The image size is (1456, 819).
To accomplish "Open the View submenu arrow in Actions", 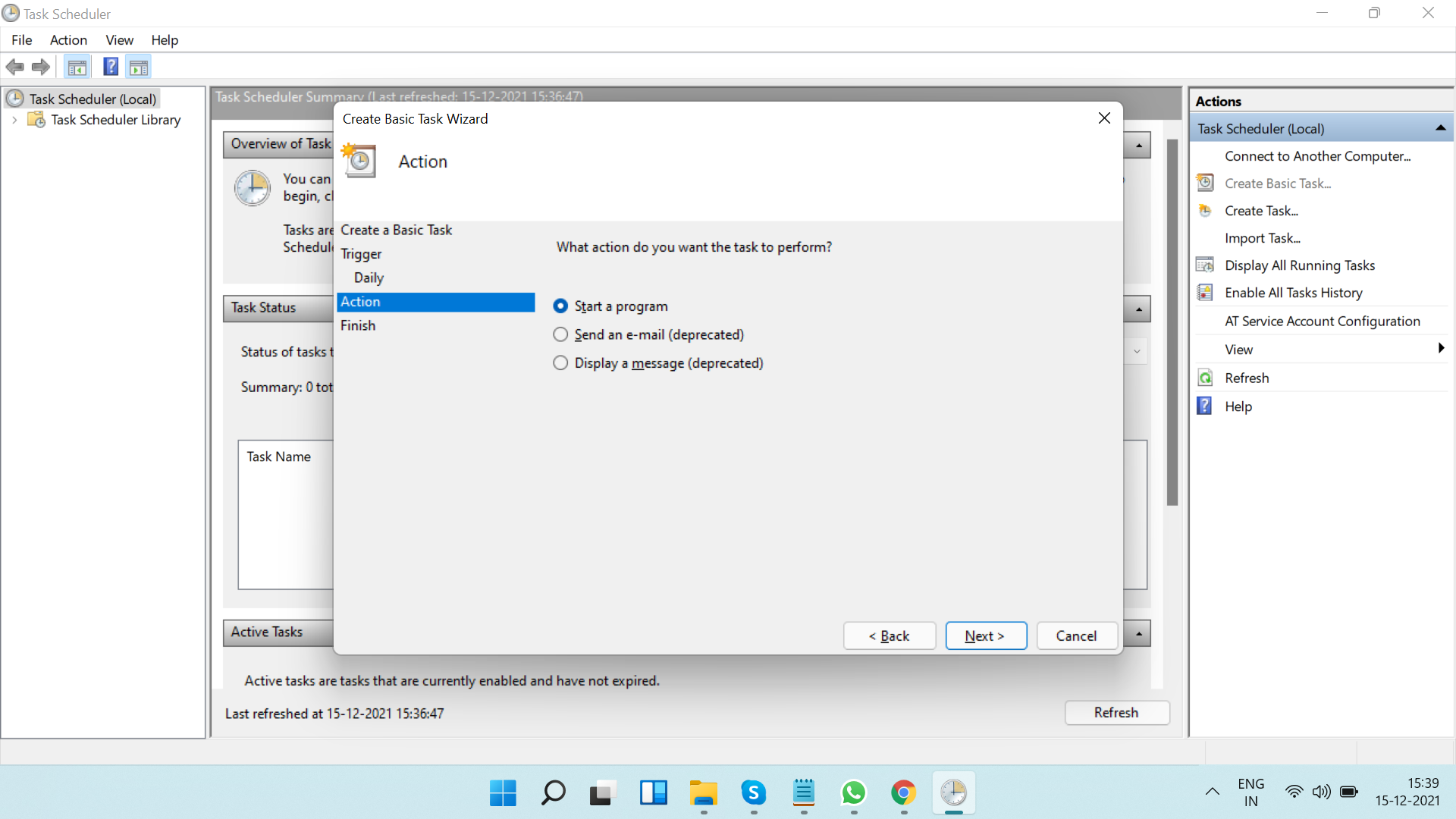I will (x=1440, y=349).
